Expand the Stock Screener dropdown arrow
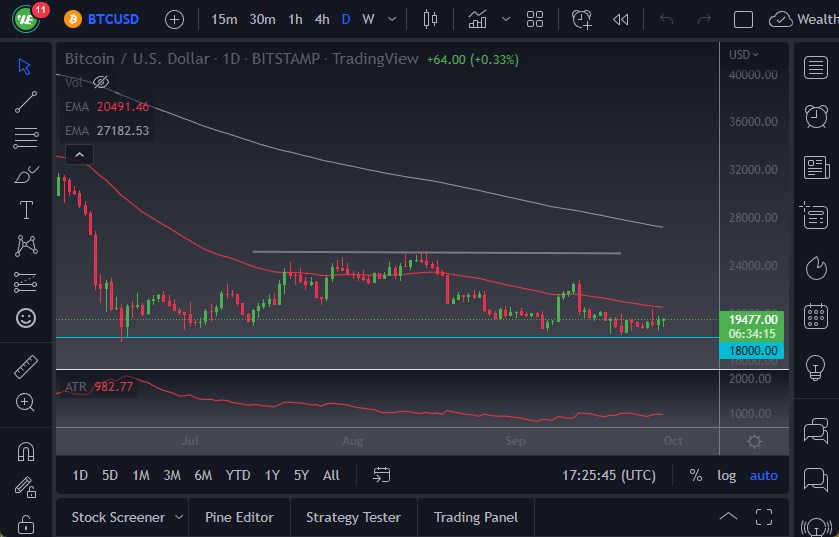This screenshot has height=537, width=839. pos(179,517)
